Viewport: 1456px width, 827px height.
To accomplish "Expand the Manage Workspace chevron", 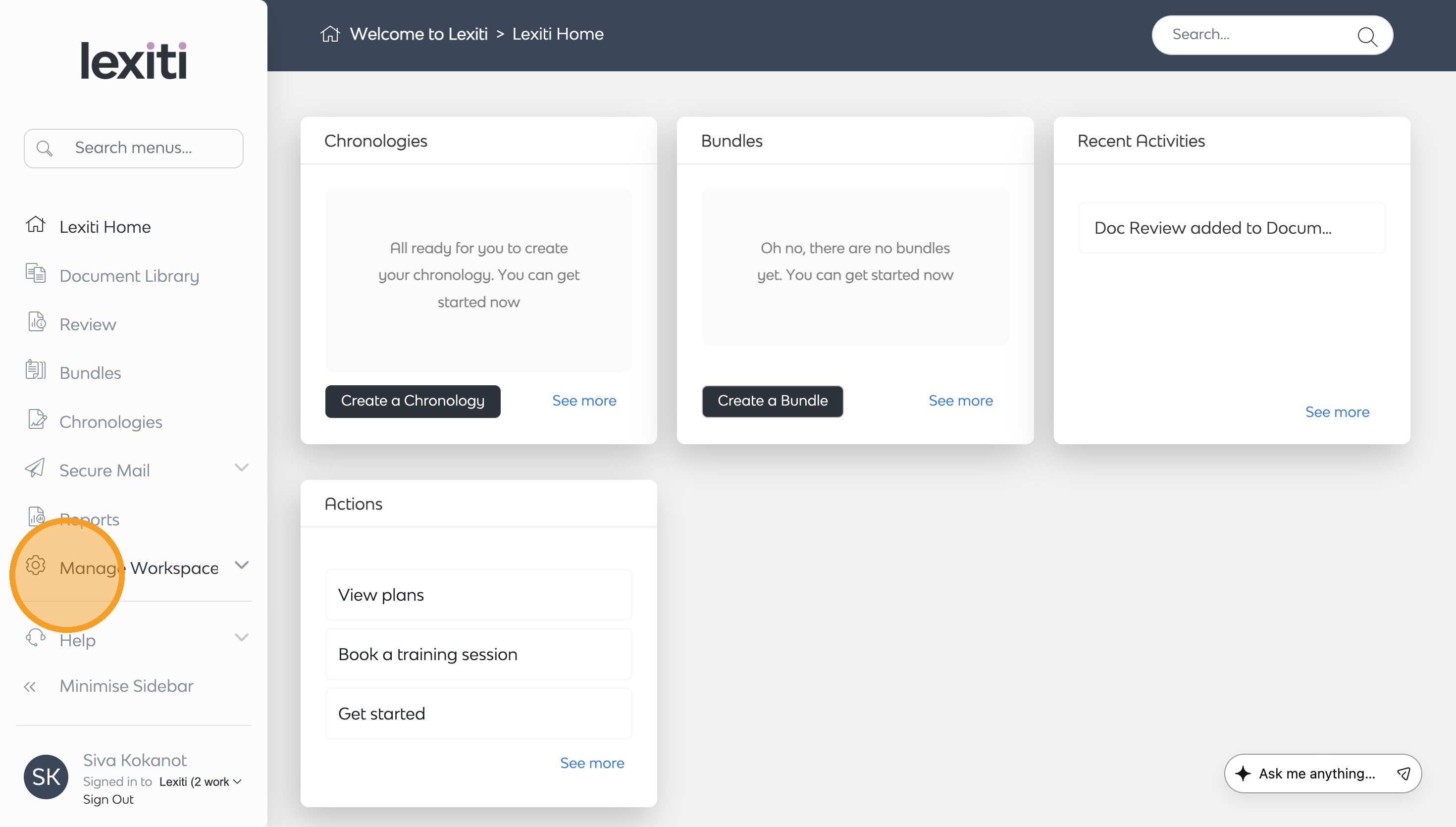I will coord(241,565).
